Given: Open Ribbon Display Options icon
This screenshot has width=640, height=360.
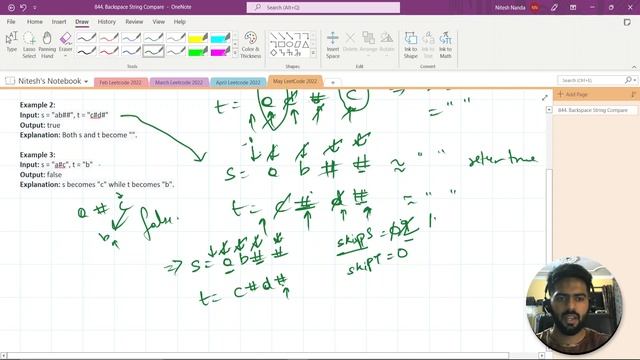Looking at the screenshot, I should click(x=573, y=7).
